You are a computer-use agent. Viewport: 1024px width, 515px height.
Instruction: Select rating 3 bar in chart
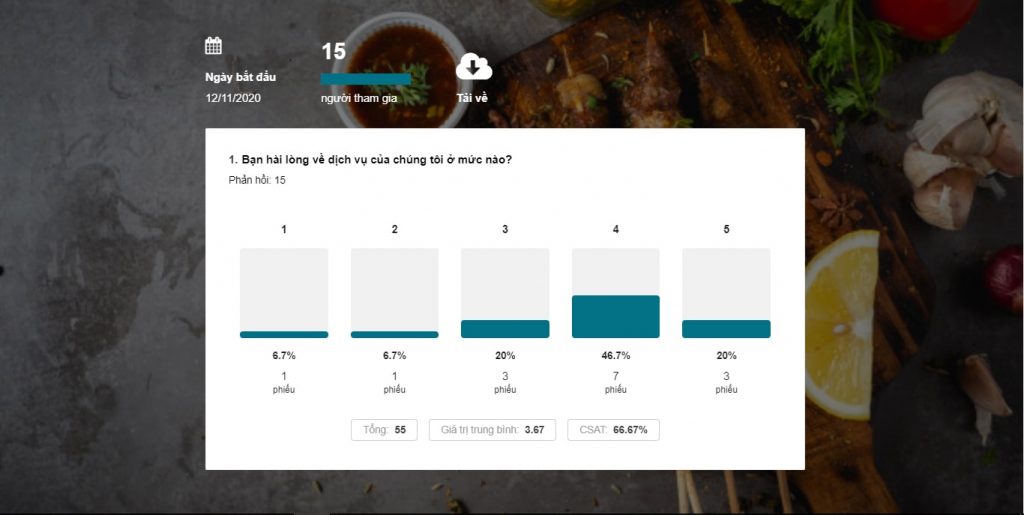click(505, 293)
